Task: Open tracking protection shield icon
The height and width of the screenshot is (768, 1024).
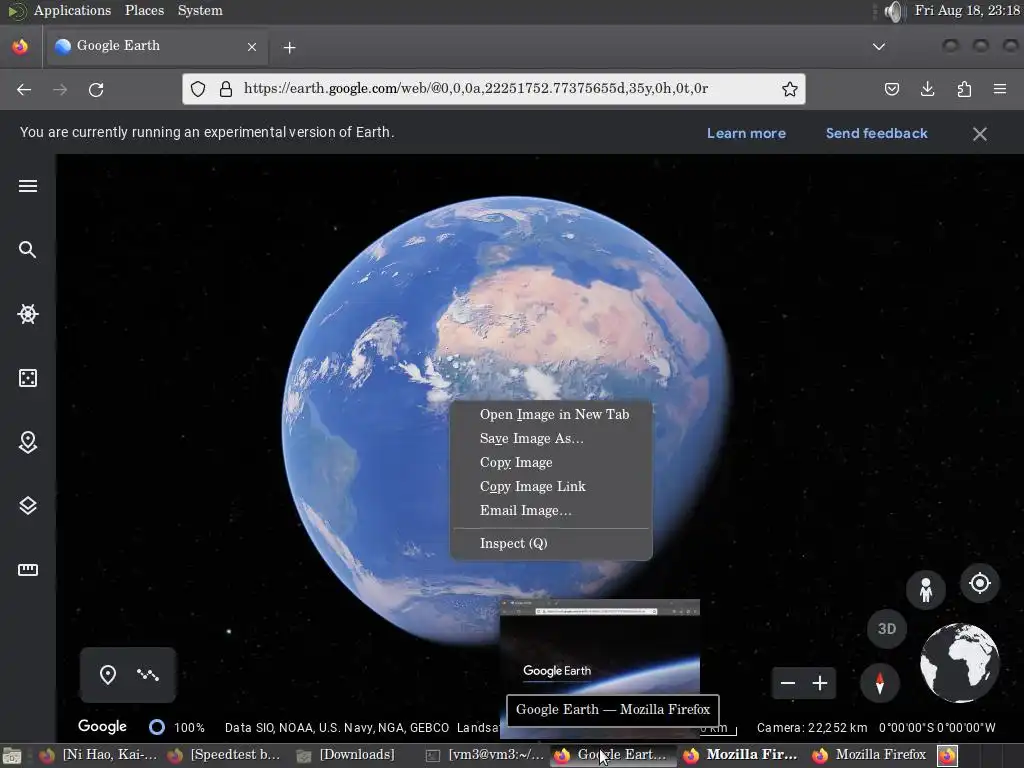Action: point(198,89)
